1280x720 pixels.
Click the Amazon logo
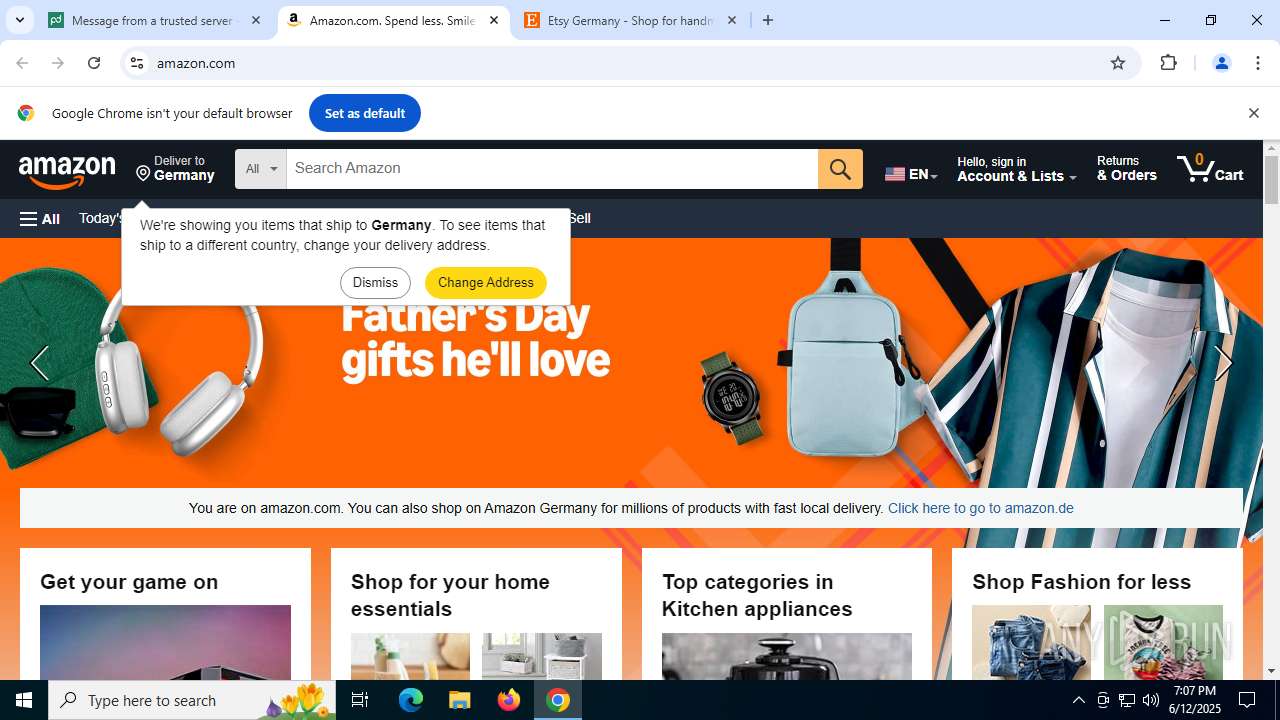click(x=67, y=171)
